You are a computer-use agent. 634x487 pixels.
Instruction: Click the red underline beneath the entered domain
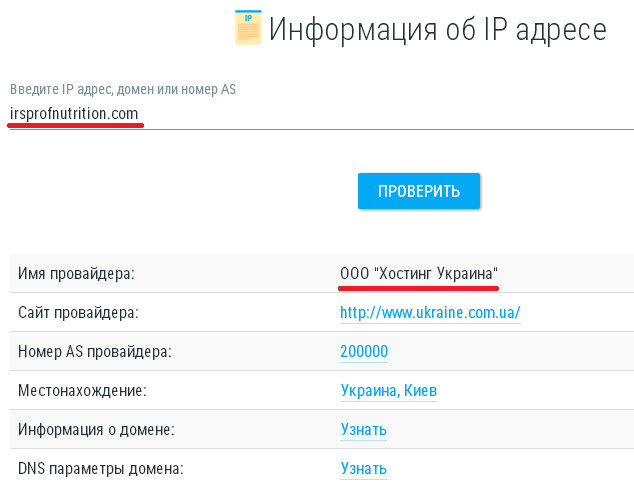pos(76,126)
